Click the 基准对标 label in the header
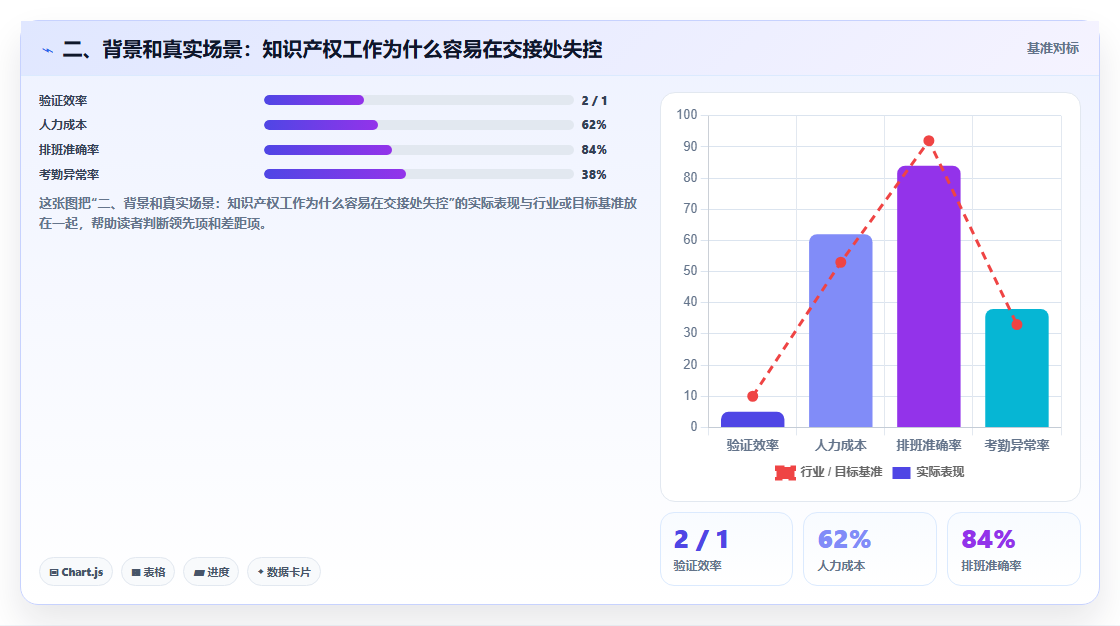1120x626 pixels. pos(1052,48)
